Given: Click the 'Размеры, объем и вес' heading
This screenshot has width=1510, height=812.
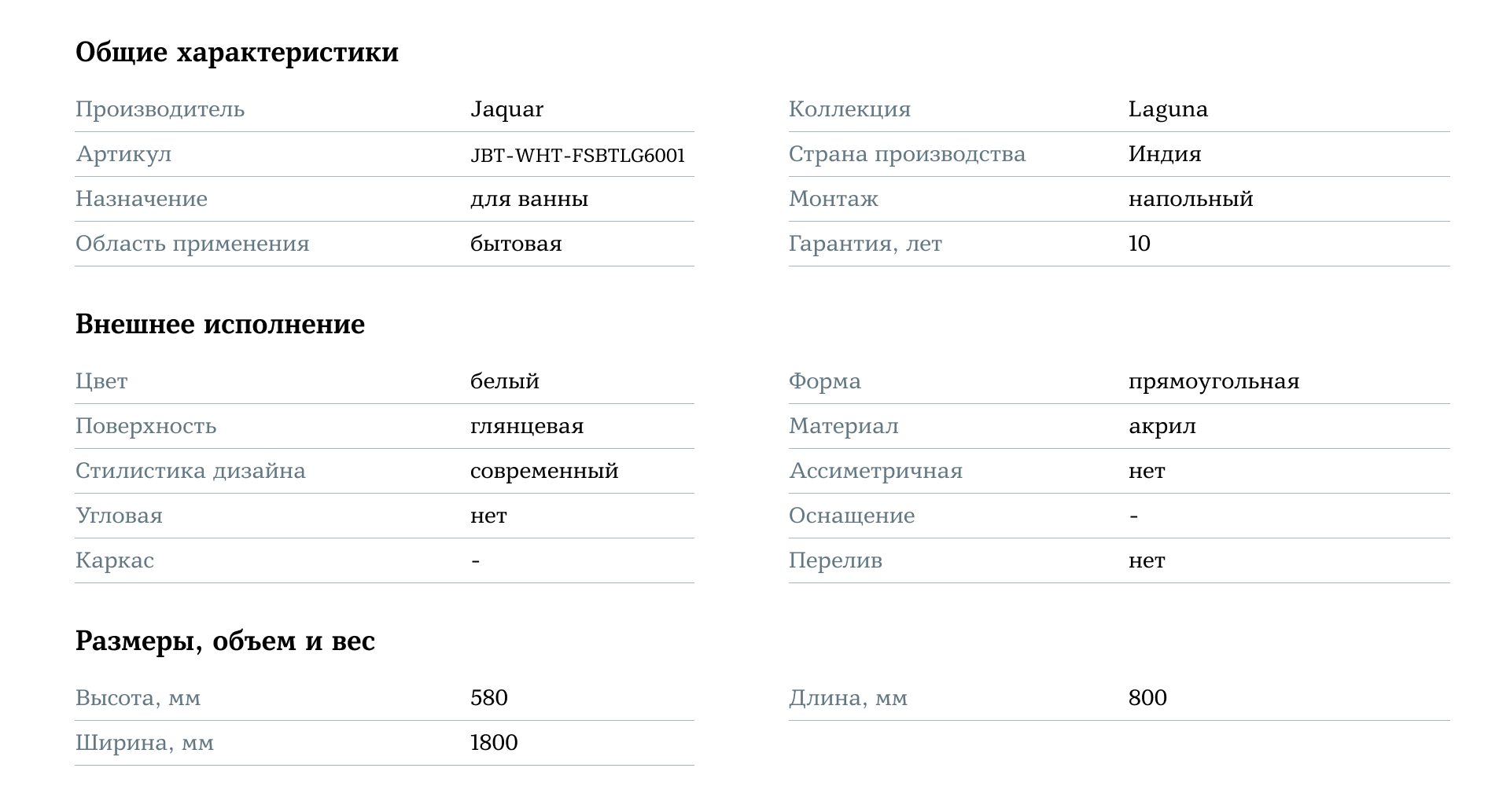Looking at the screenshot, I should (x=225, y=641).
